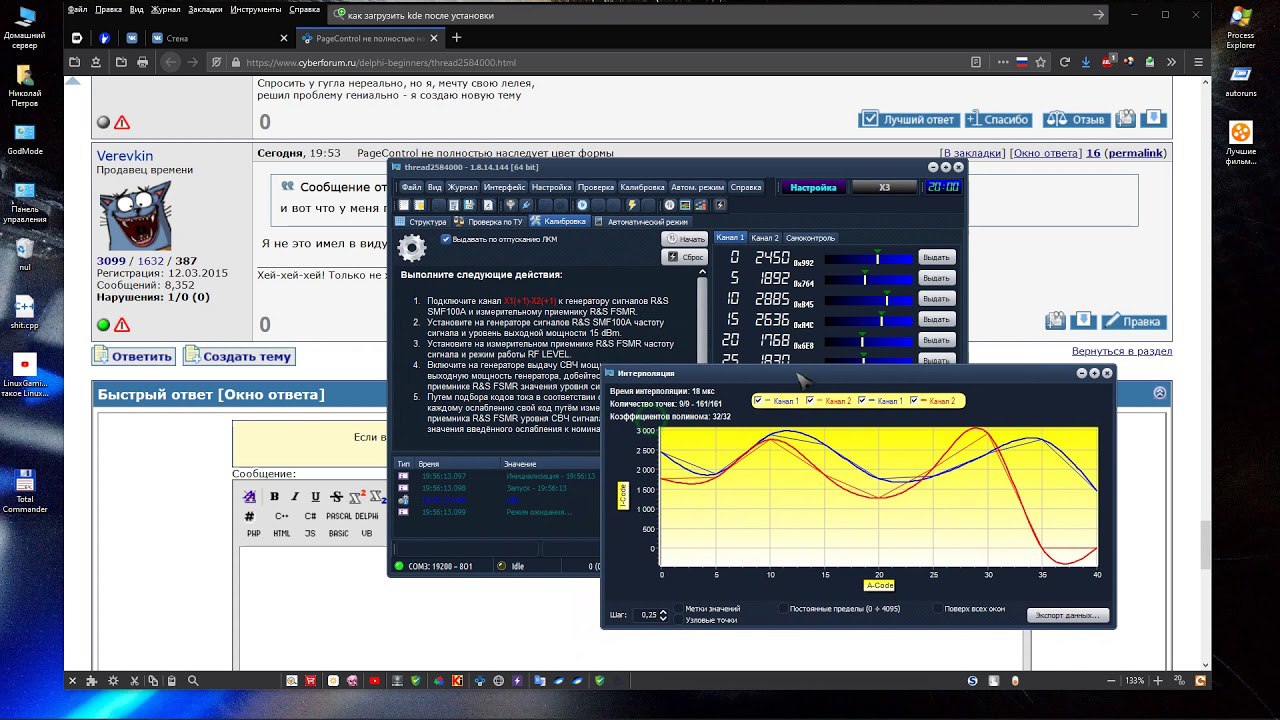Viewport: 1280px width, 720px height.
Task: Adjust the slider for row 5 (0x764)
Action: pos(868,279)
